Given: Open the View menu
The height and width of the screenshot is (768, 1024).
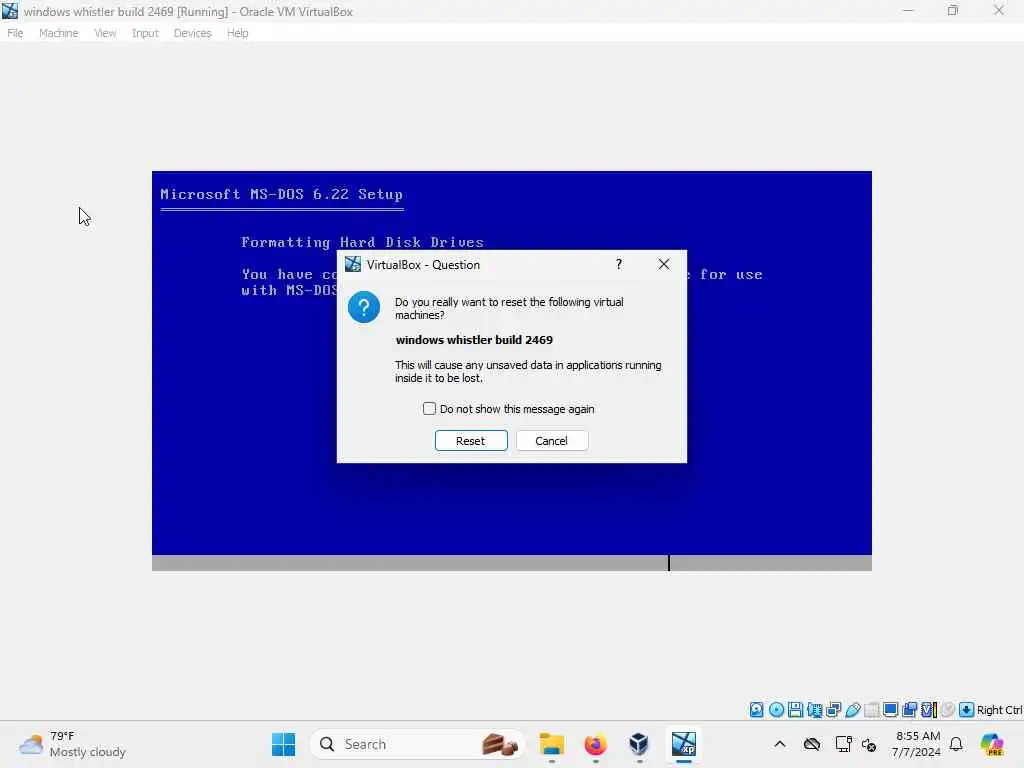Looking at the screenshot, I should point(105,33).
